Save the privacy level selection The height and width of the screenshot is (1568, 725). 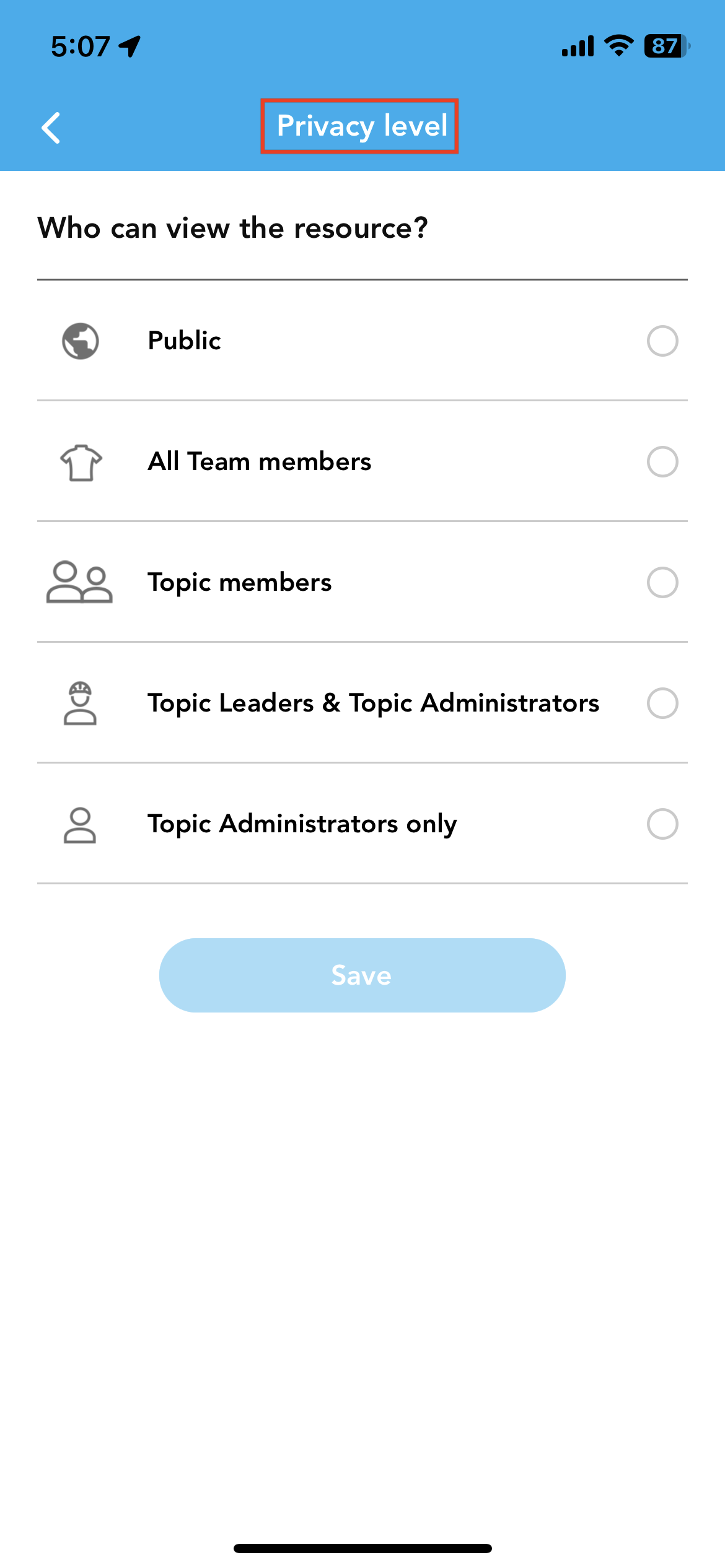[362, 975]
